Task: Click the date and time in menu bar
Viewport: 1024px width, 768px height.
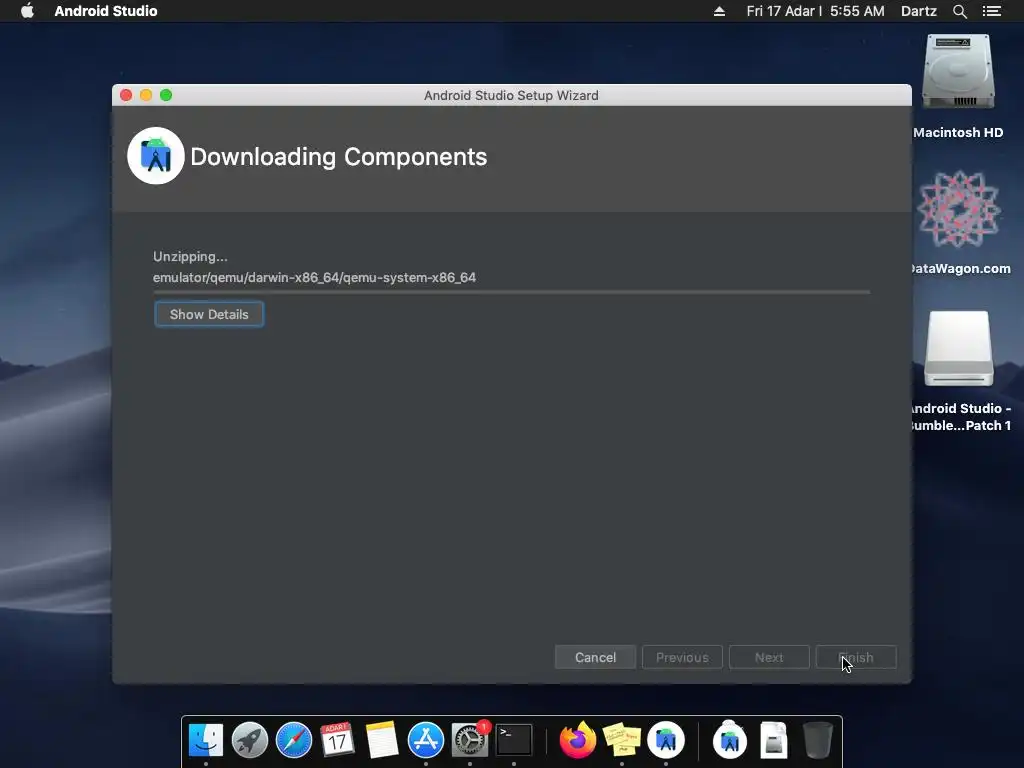Action: pyautogui.click(x=815, y=11)
